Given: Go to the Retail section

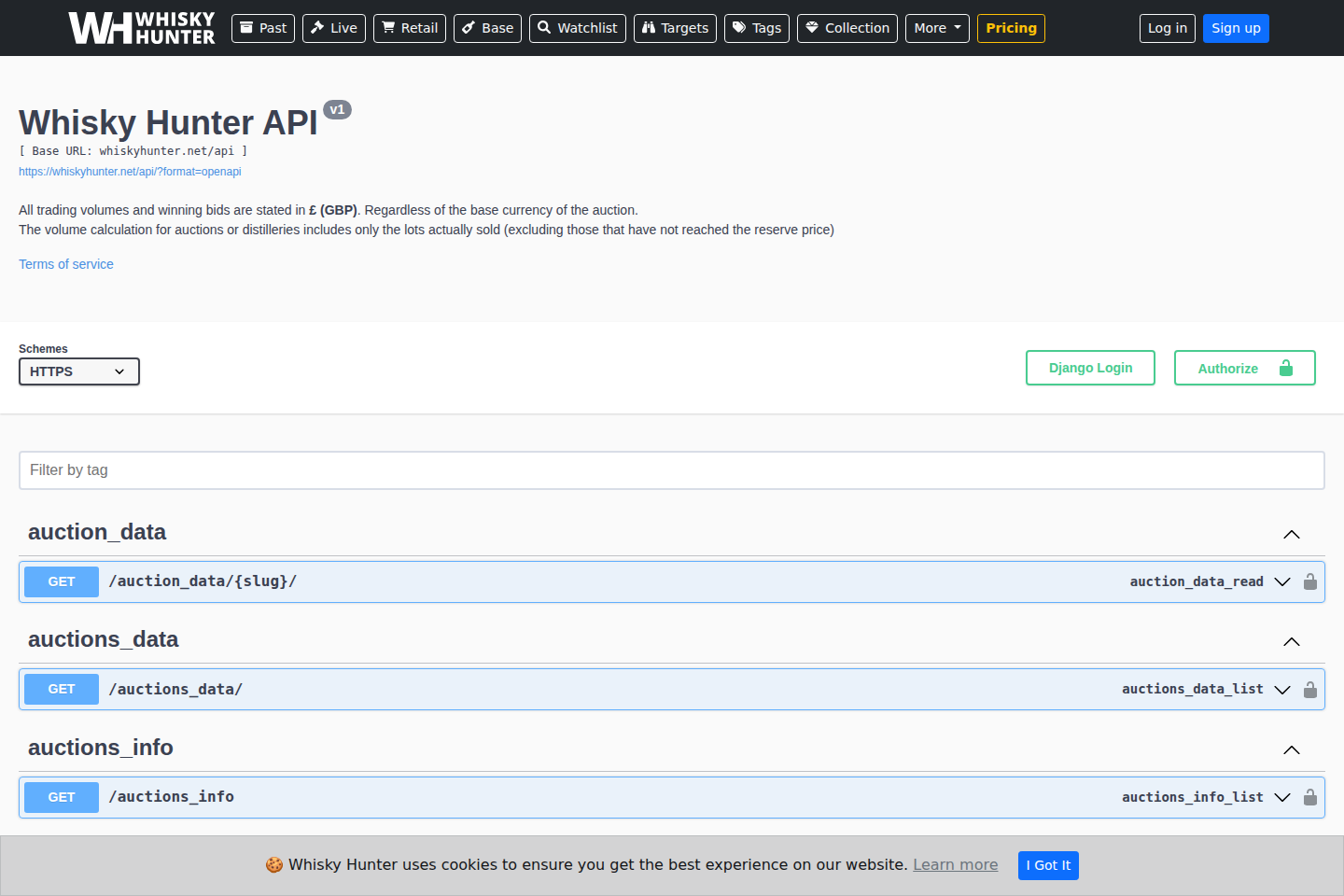Looking at the screenshot, I should [409, 28].
